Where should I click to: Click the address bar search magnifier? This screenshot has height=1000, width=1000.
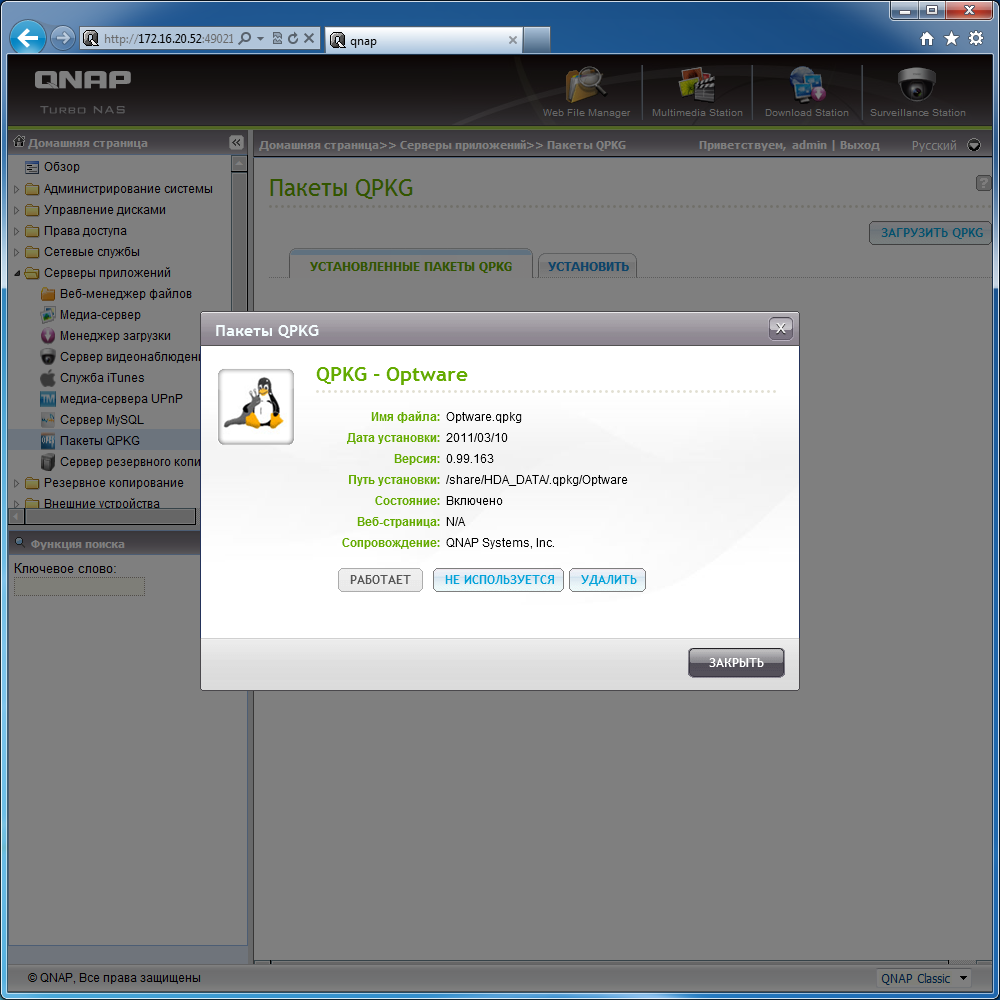tap(244, 38)
